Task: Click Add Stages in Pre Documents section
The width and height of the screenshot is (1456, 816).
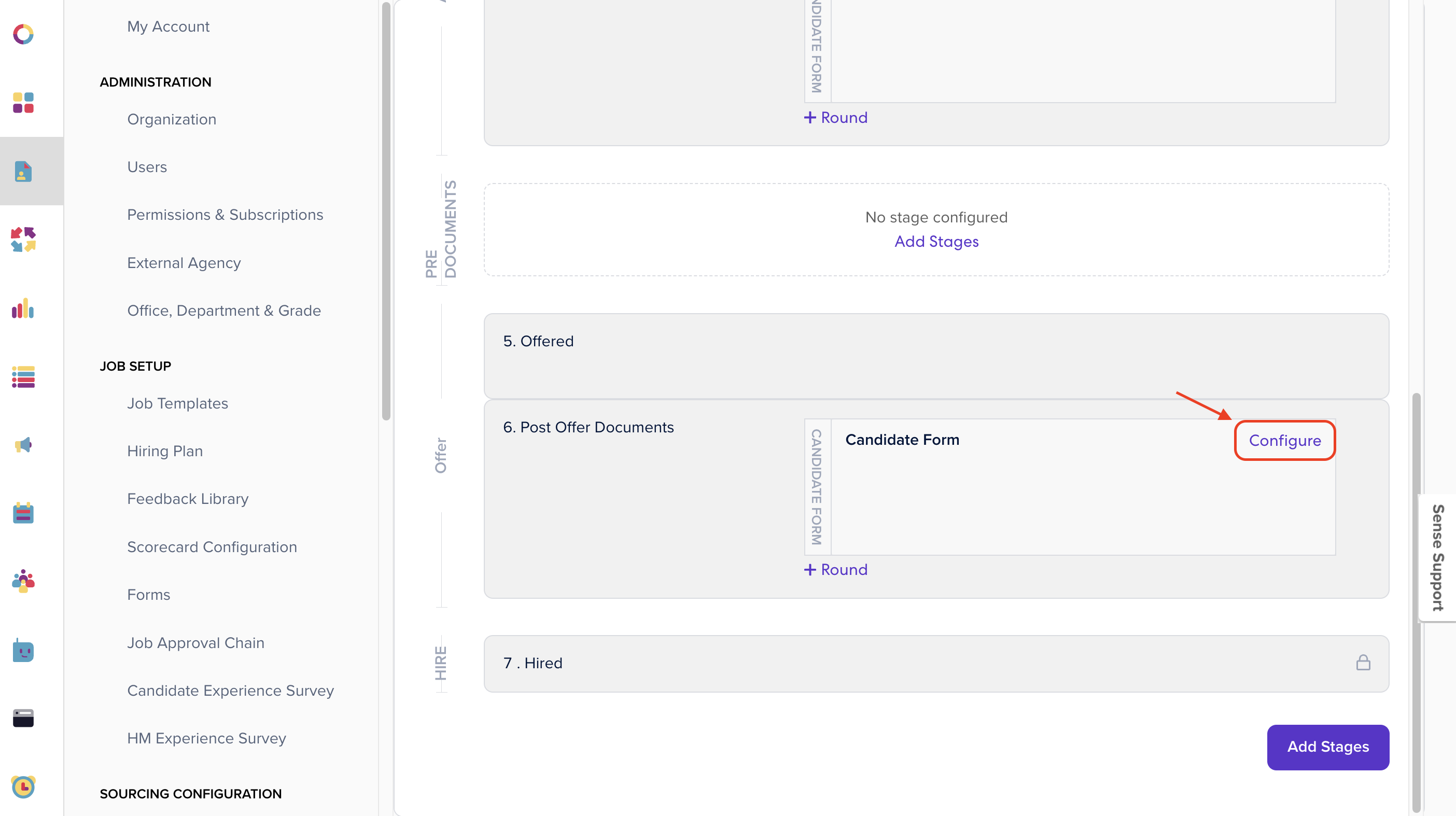Action: pyautogui.click(x=936, y=241)
